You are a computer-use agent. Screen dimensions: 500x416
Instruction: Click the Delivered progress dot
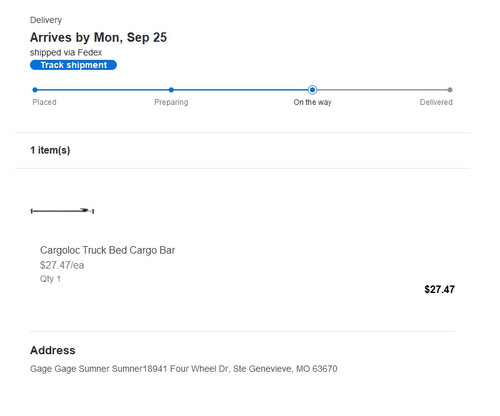pyautogui.click(x=450, y=90)
